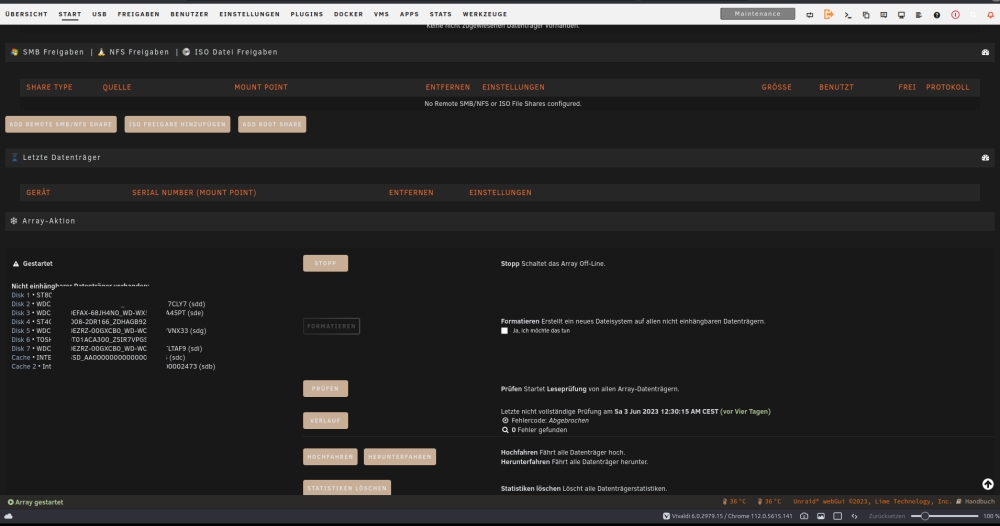Click the back-to-top arrow icon

tap(987, 485)
